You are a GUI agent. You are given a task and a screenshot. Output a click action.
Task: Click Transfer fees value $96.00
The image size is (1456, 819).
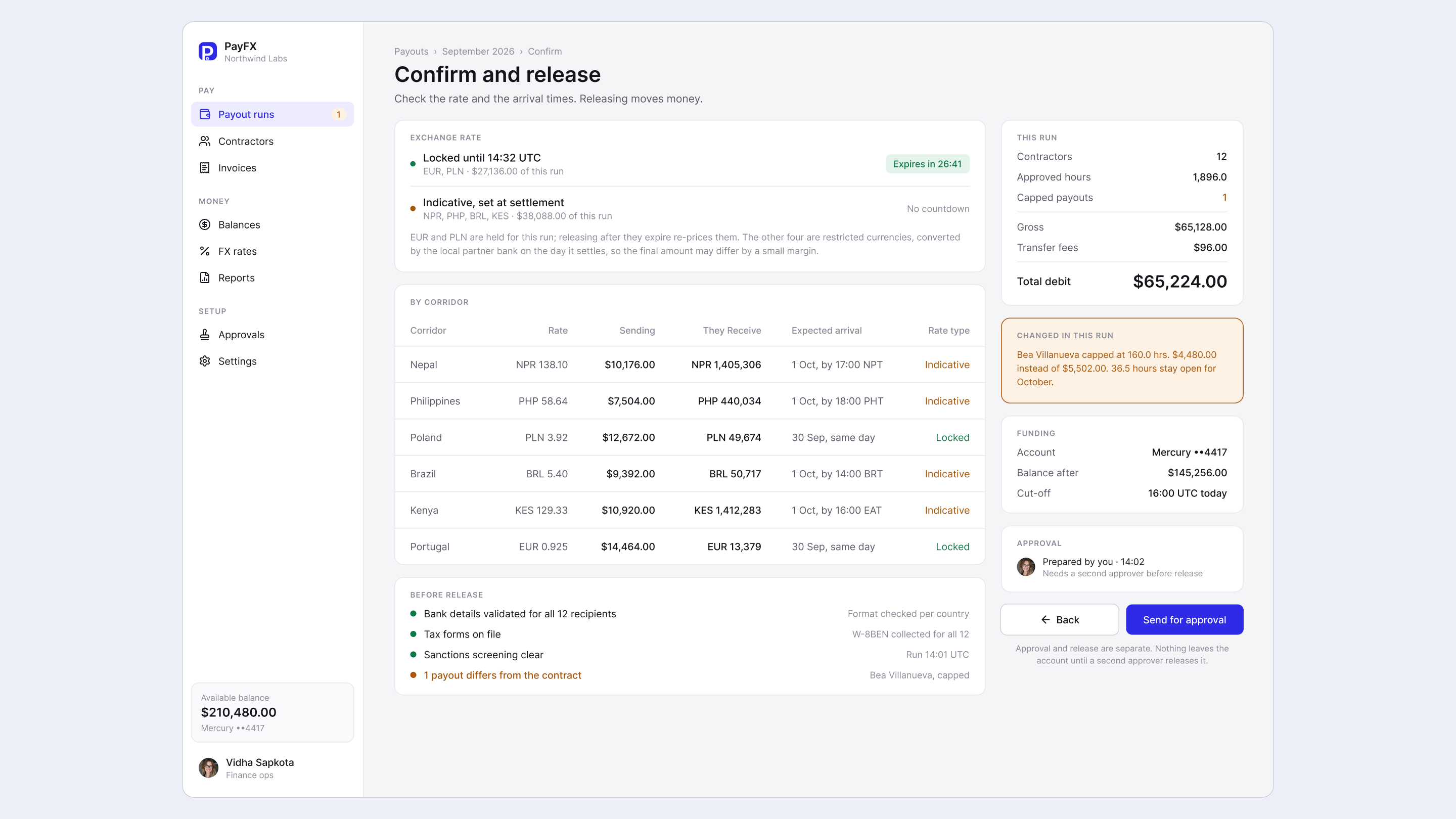(x=1210, y=248)
